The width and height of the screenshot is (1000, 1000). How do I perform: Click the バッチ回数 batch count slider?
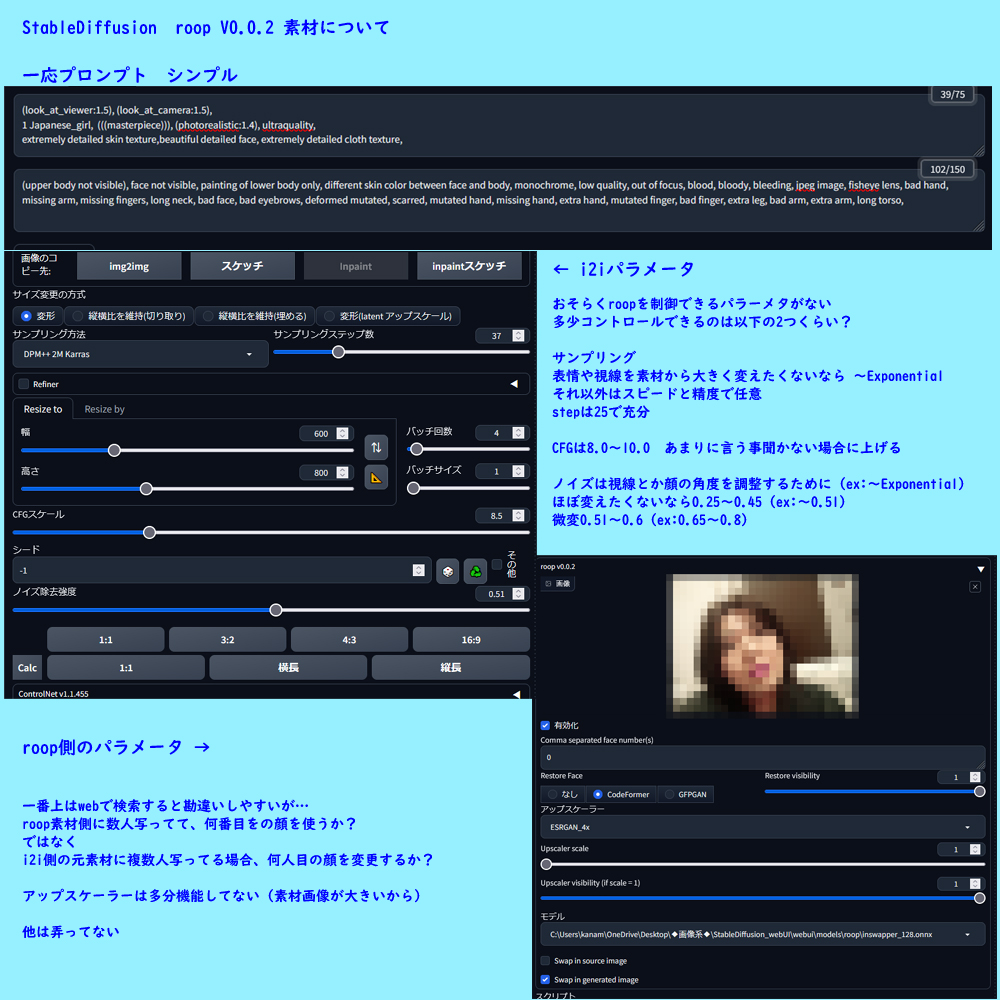tap(468, 449)
